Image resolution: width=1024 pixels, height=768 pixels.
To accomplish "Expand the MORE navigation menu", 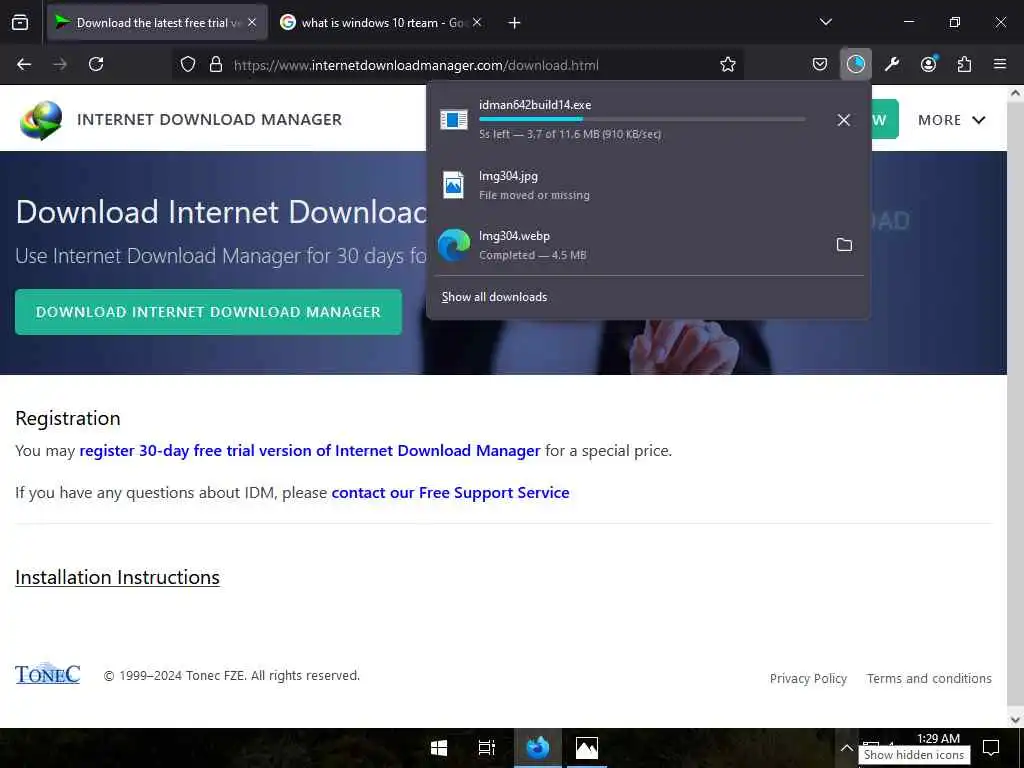I will coord(952,120).
